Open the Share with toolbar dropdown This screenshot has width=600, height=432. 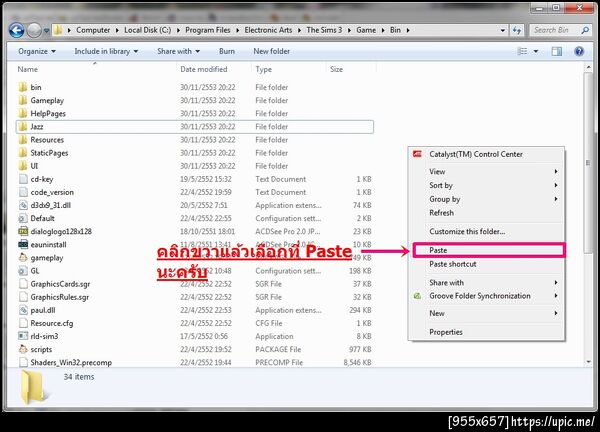tap(178, 51)
